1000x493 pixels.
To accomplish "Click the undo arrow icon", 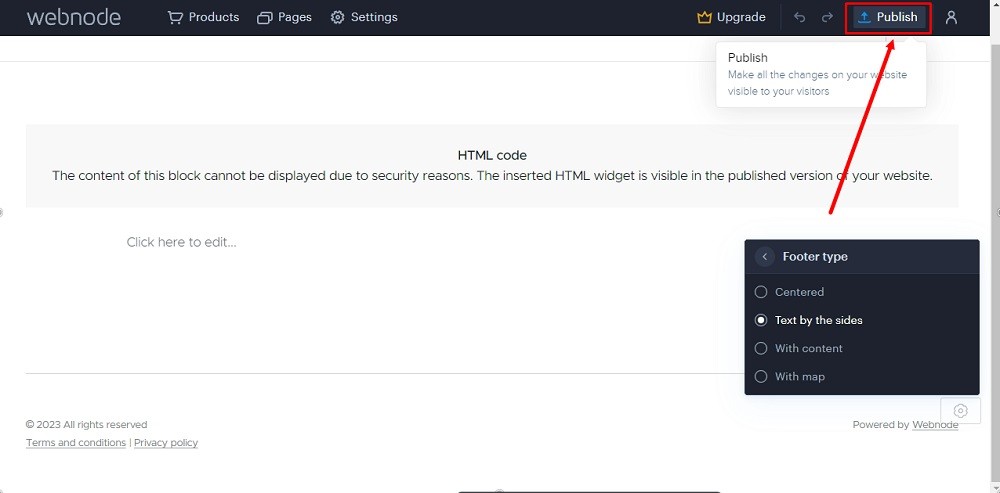I will [800, 17].
